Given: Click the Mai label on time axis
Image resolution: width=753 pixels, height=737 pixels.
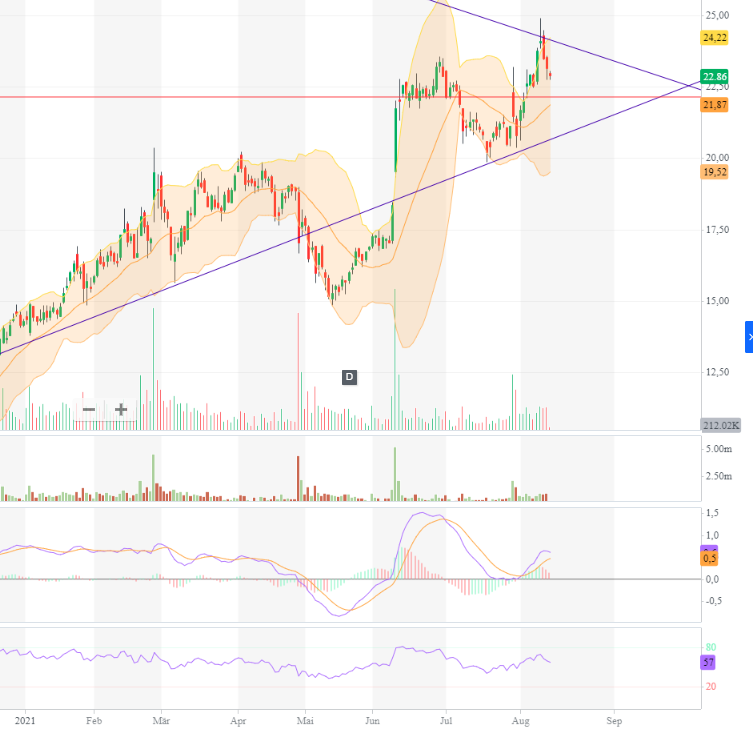Looking at the screenshot, I should click(305, 721).
